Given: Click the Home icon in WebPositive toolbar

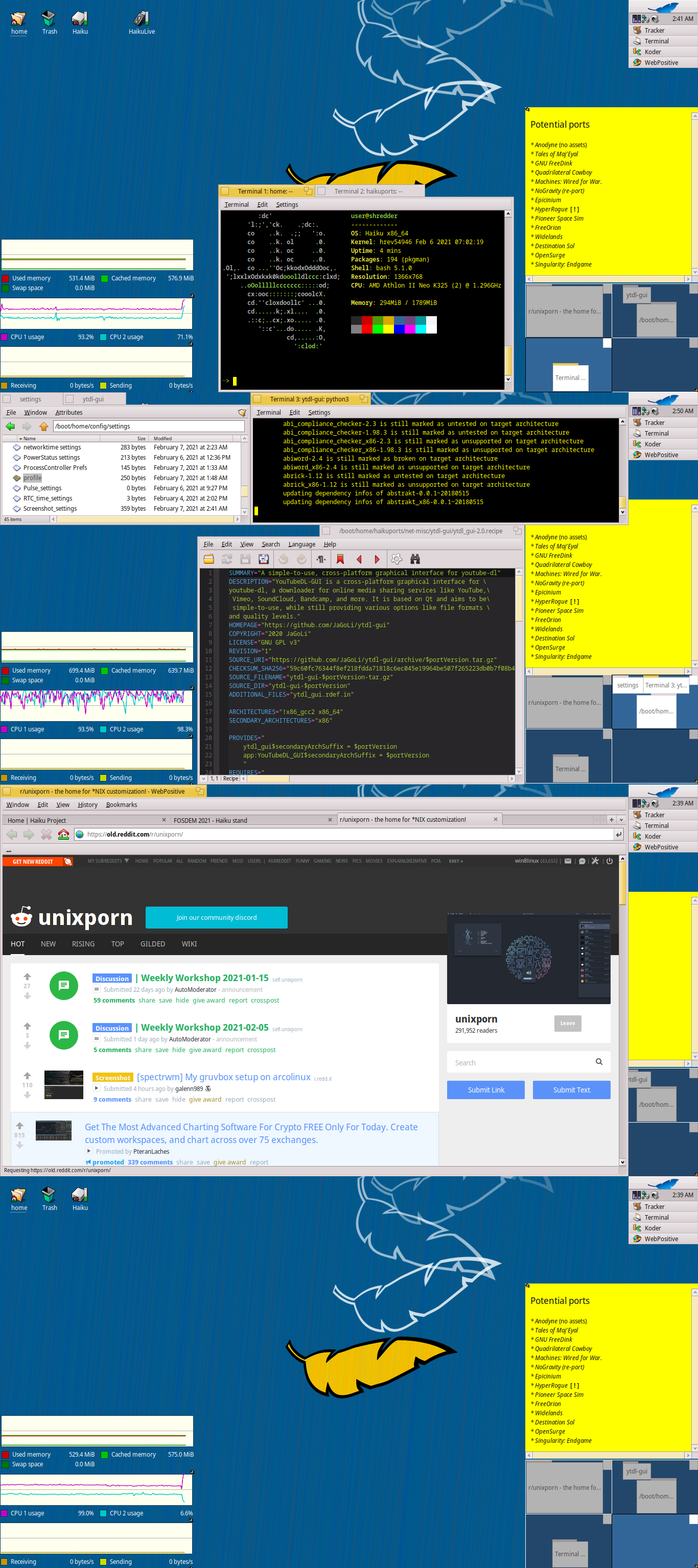Looking at the screenshot, I should click(x=63, y=835).
